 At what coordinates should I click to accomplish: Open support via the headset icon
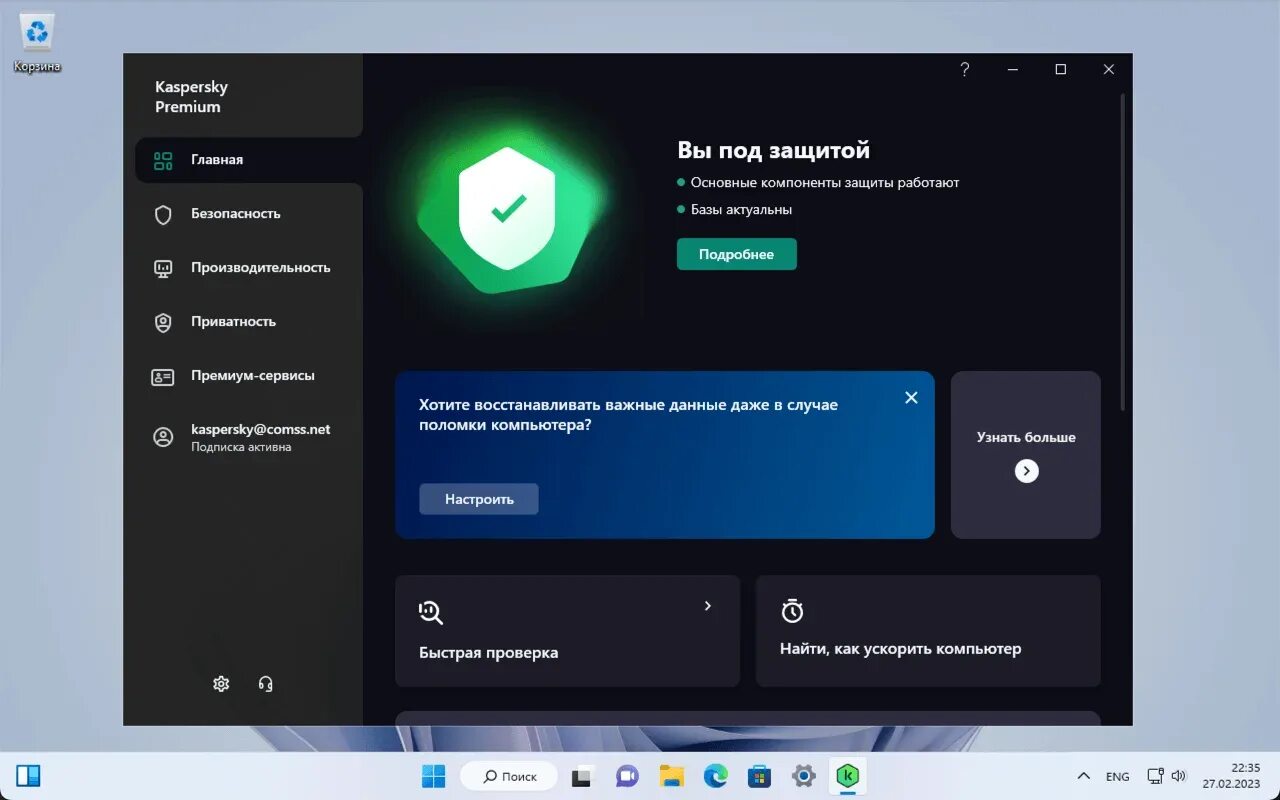pos(265,684)
